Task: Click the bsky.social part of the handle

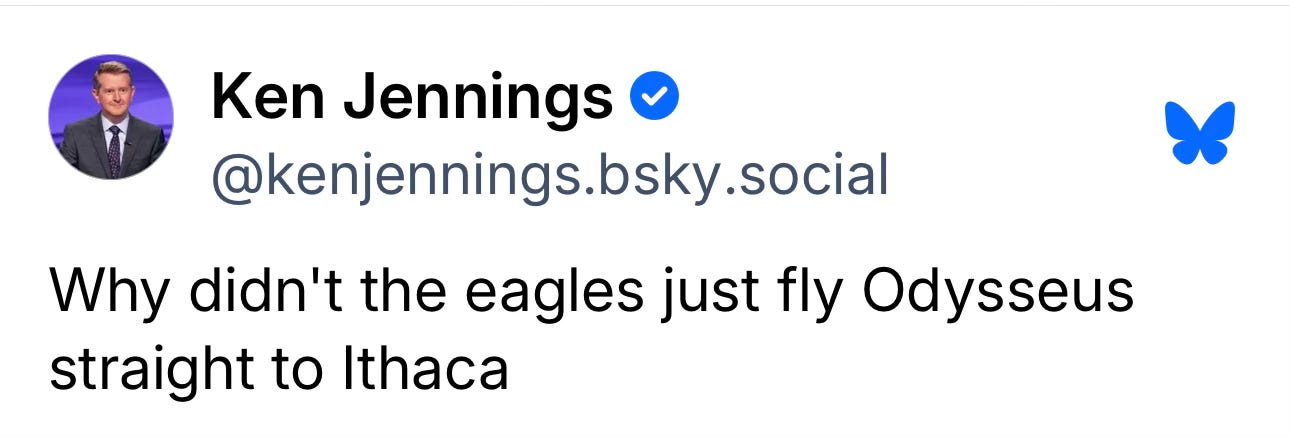Action: point(735,176)
